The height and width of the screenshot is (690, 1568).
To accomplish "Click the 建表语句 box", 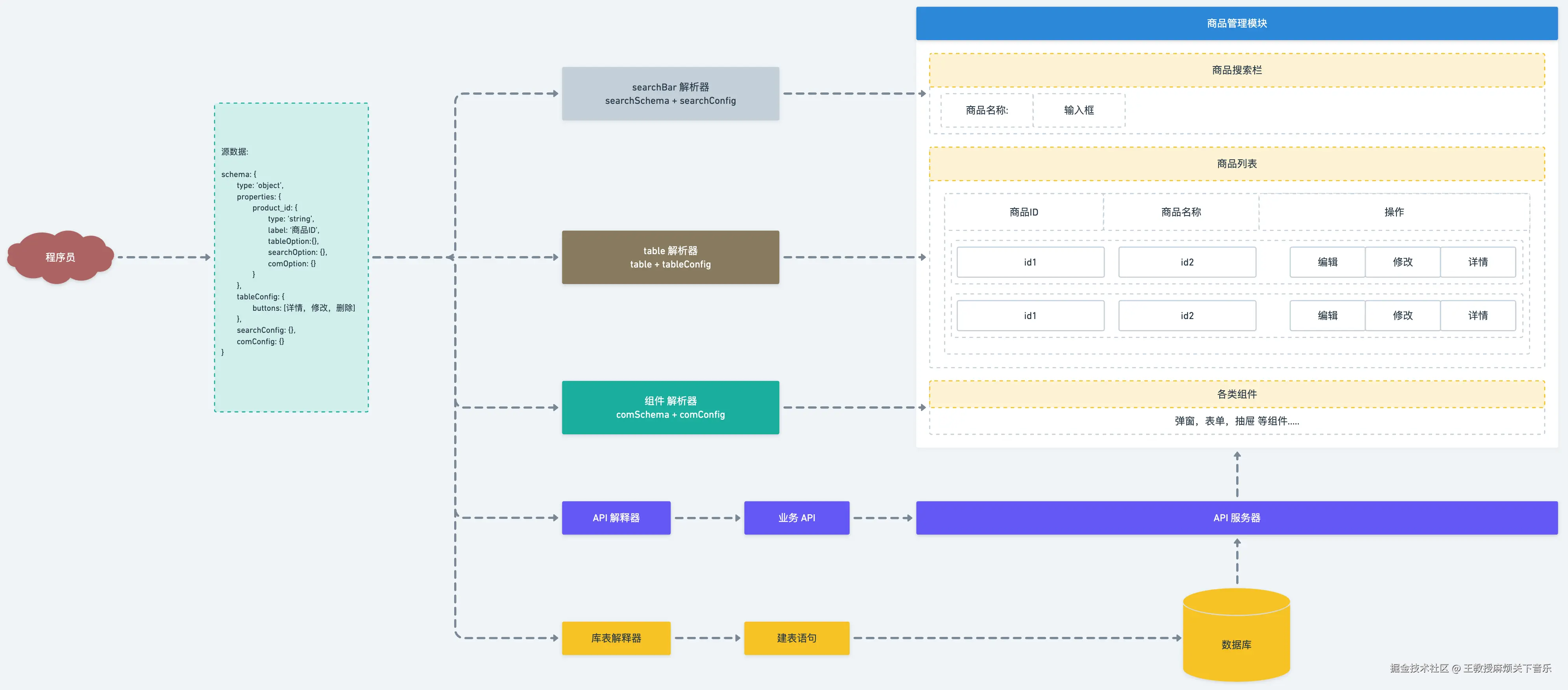I will click(x=796, y=638).
